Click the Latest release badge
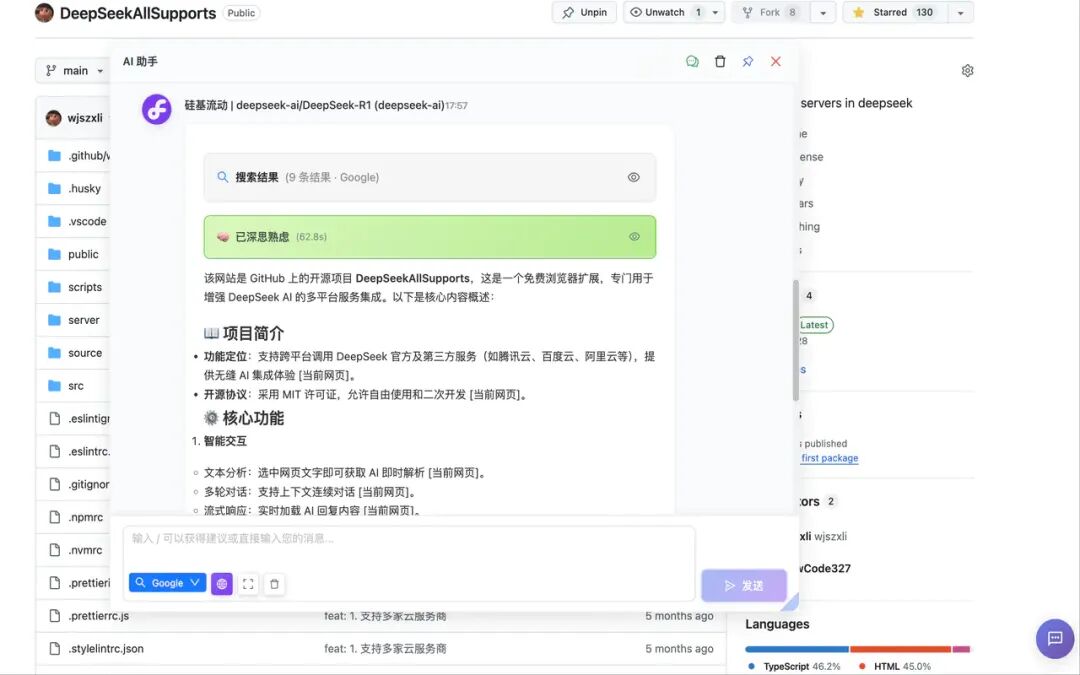This screenshot has height=675, width=1080. 816,324
